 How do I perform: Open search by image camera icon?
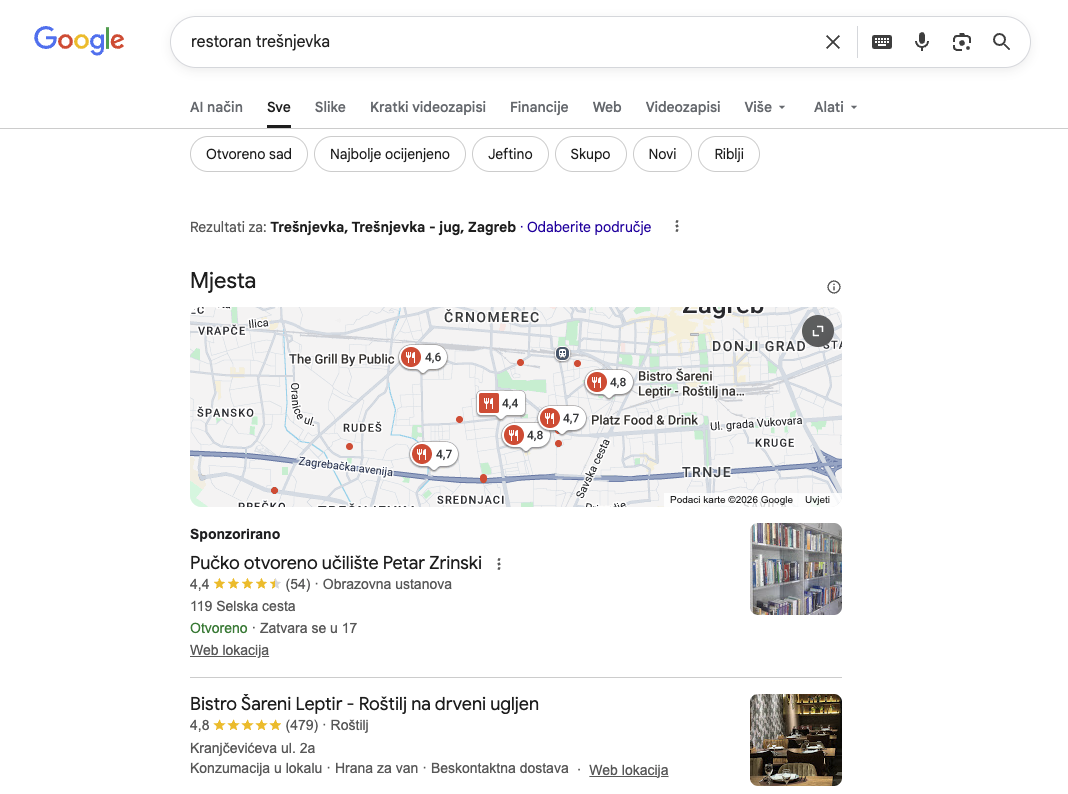pos(961,42)
